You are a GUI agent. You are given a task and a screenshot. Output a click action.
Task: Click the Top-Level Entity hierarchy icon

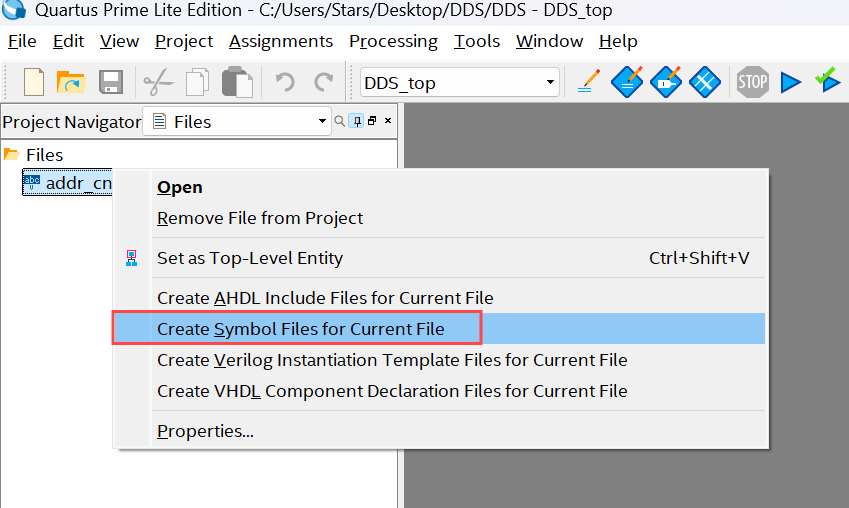132,258
